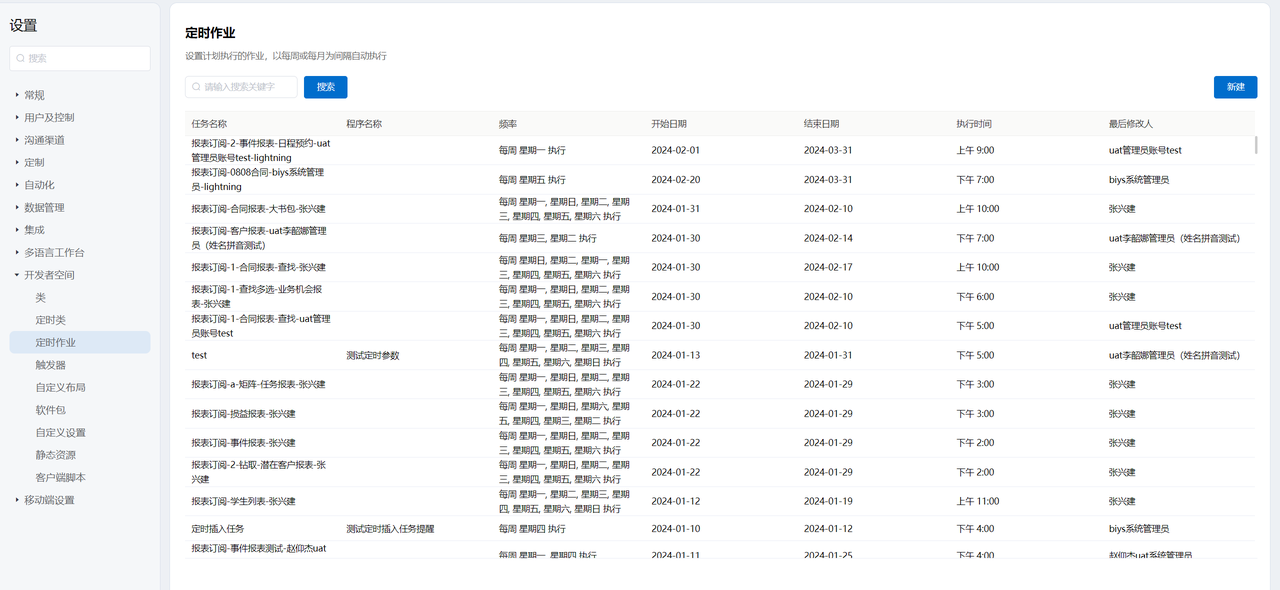1280x590 pixels.
Task: Click the magnifier icon in sidebar search
Action: [21, 58]
